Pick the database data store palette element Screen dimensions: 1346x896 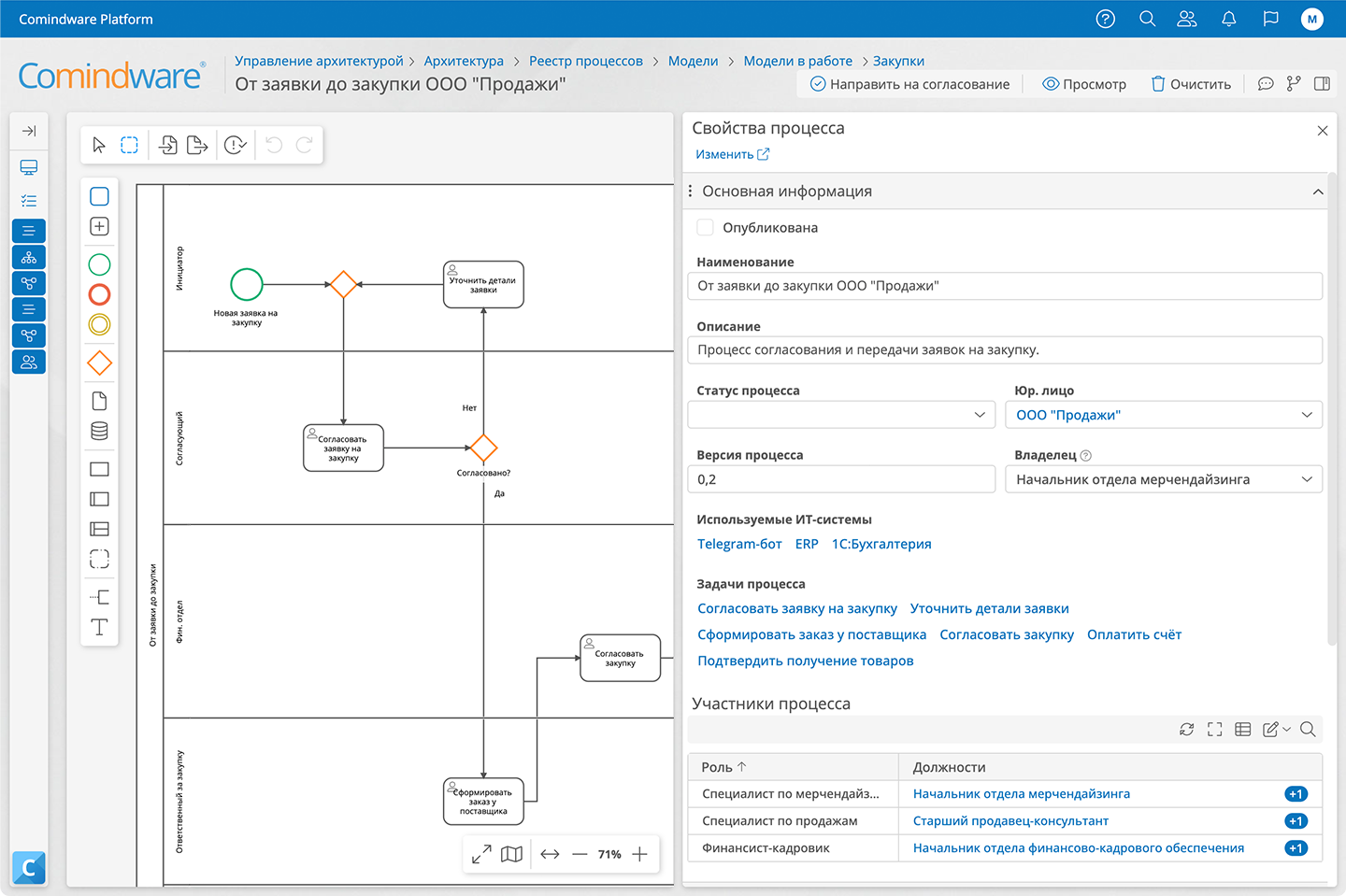point(99,431)
